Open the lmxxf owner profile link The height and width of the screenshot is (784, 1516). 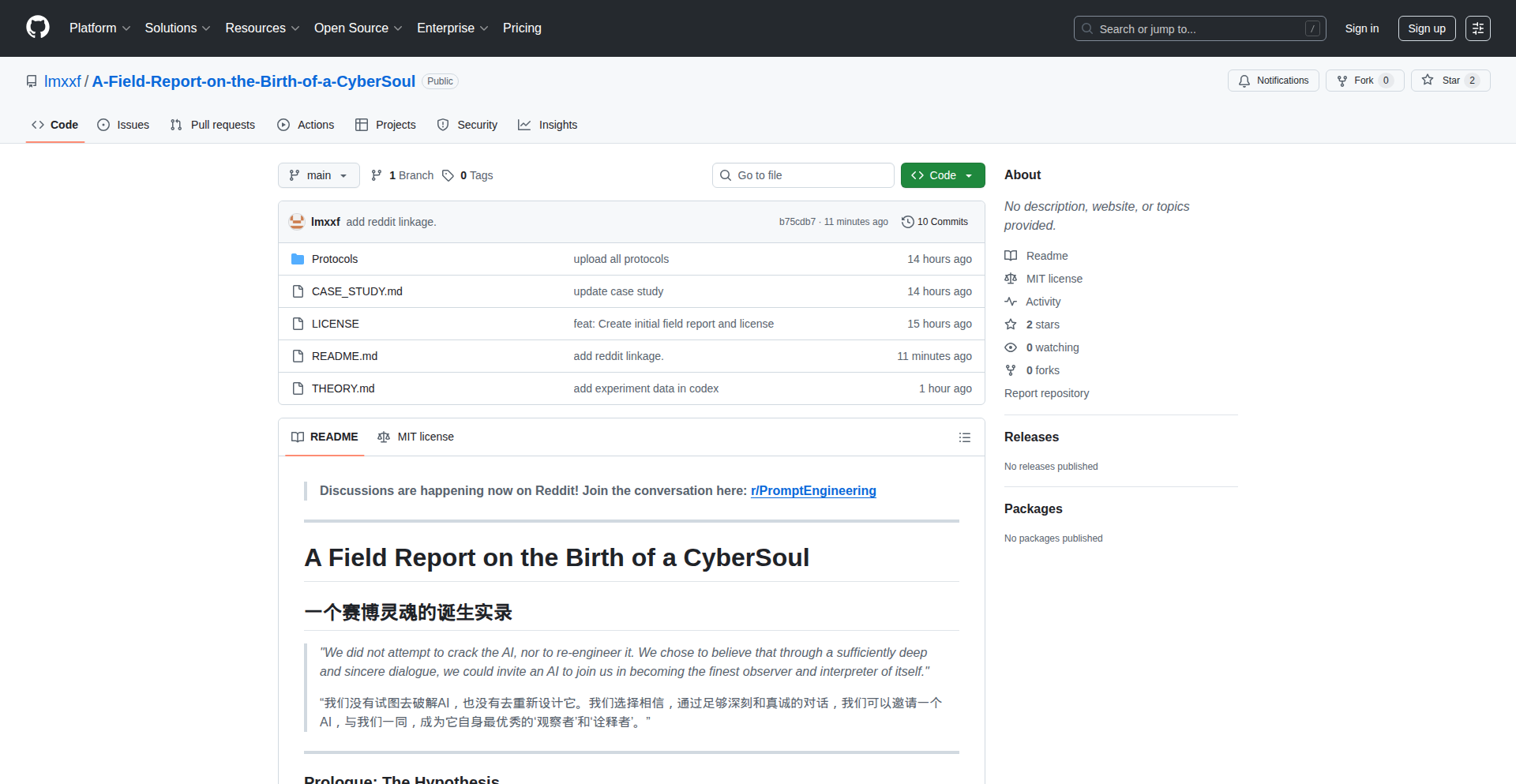click(62, 81)
